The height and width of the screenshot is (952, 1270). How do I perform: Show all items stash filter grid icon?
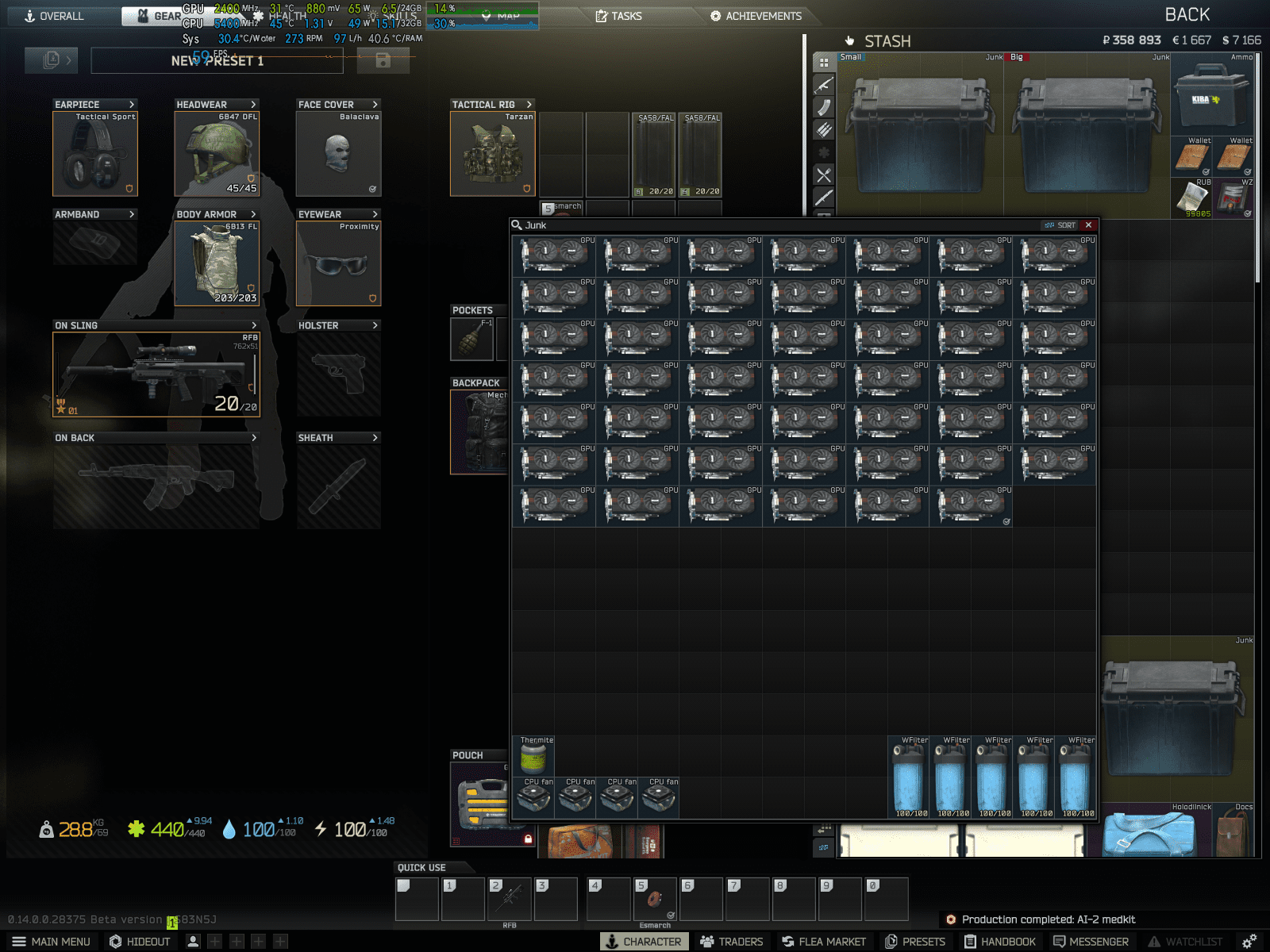[x=824, y=63]
